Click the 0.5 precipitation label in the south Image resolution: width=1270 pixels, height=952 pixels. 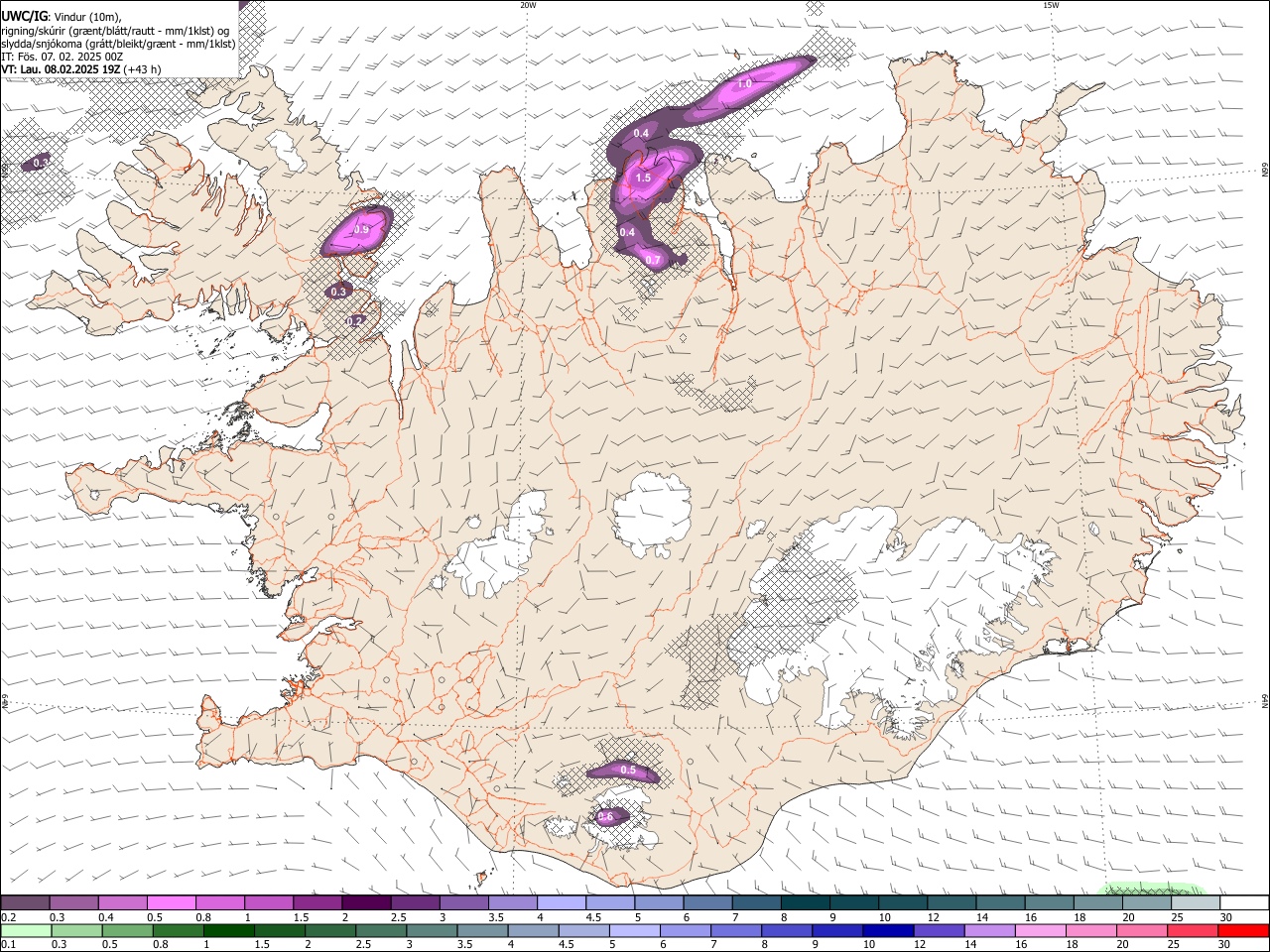point(628,771)
